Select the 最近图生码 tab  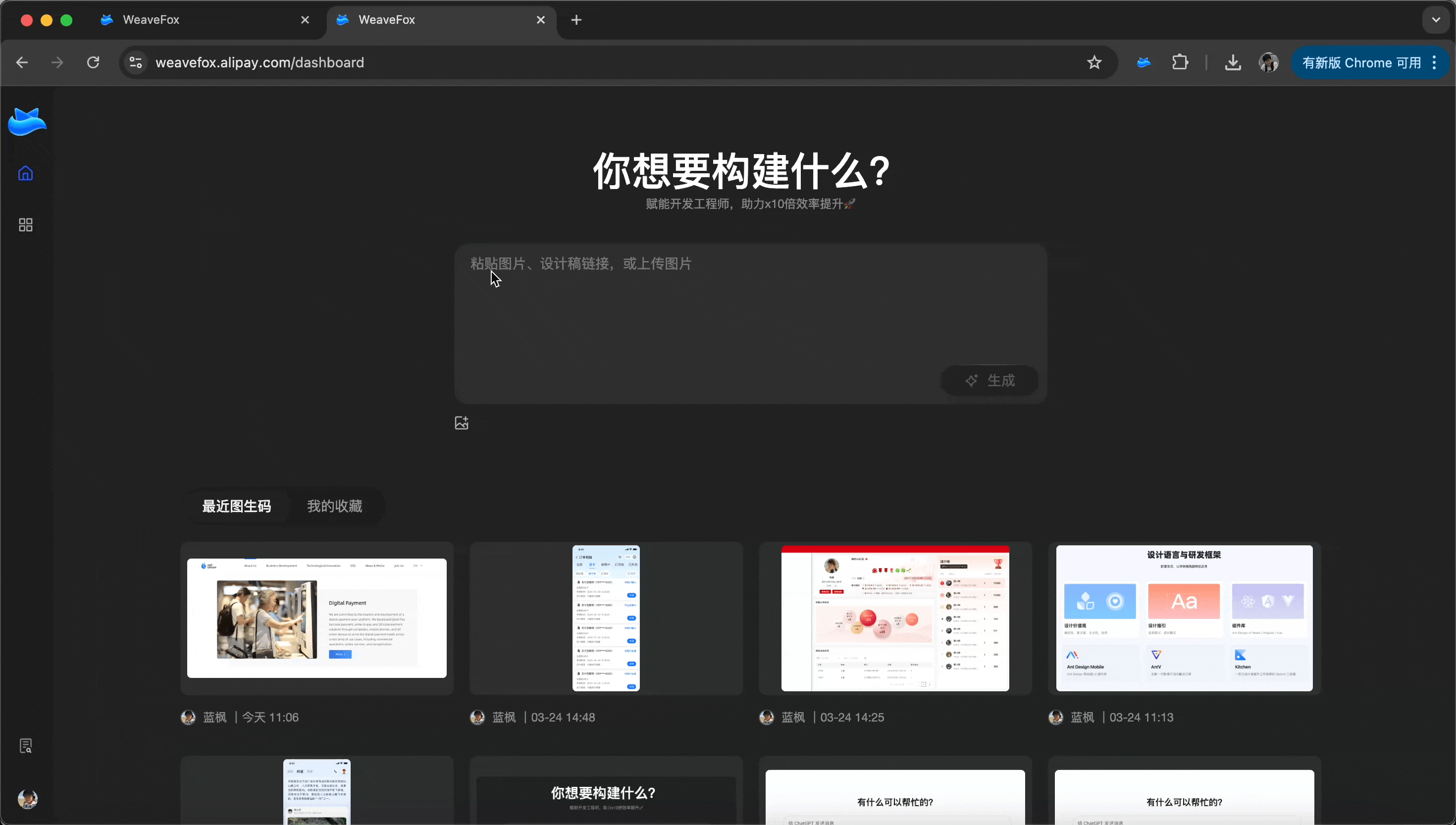[236, 506]
